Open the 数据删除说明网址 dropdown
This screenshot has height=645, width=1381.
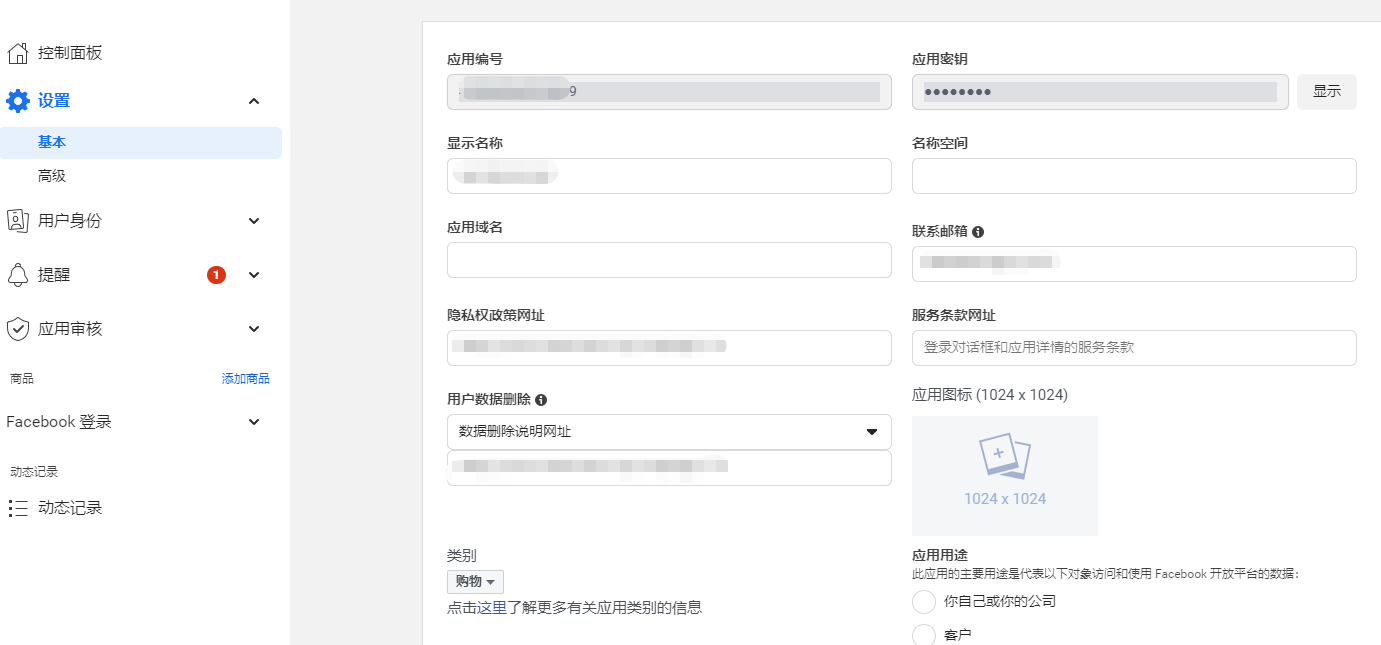pos(668,432)
